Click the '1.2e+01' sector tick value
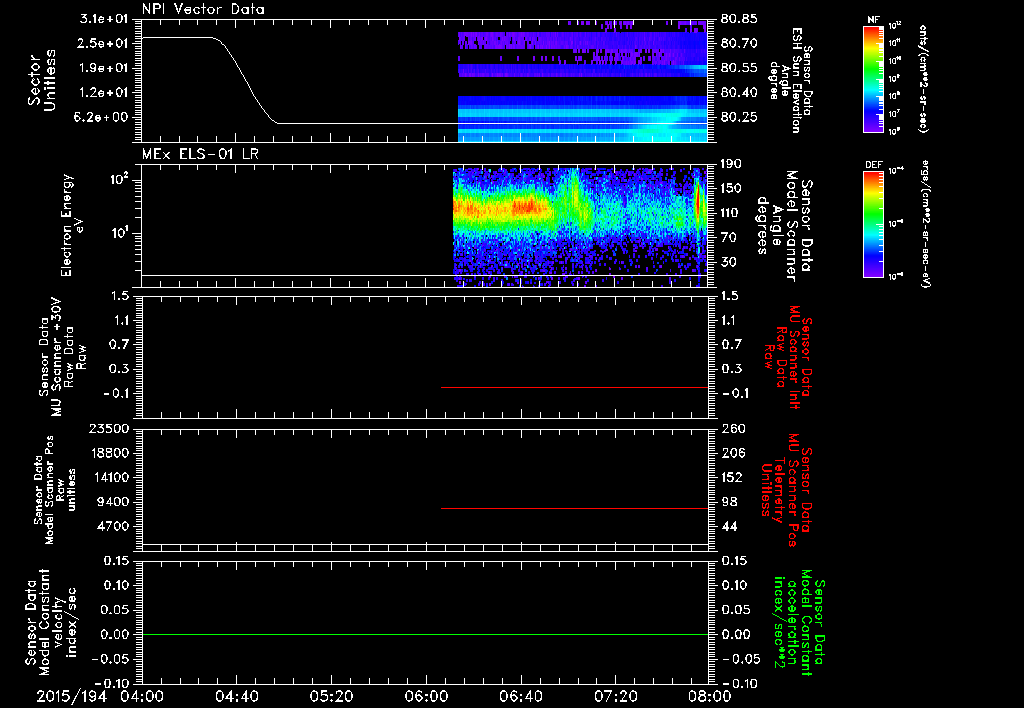1024x708 pixels. (104, 93)
